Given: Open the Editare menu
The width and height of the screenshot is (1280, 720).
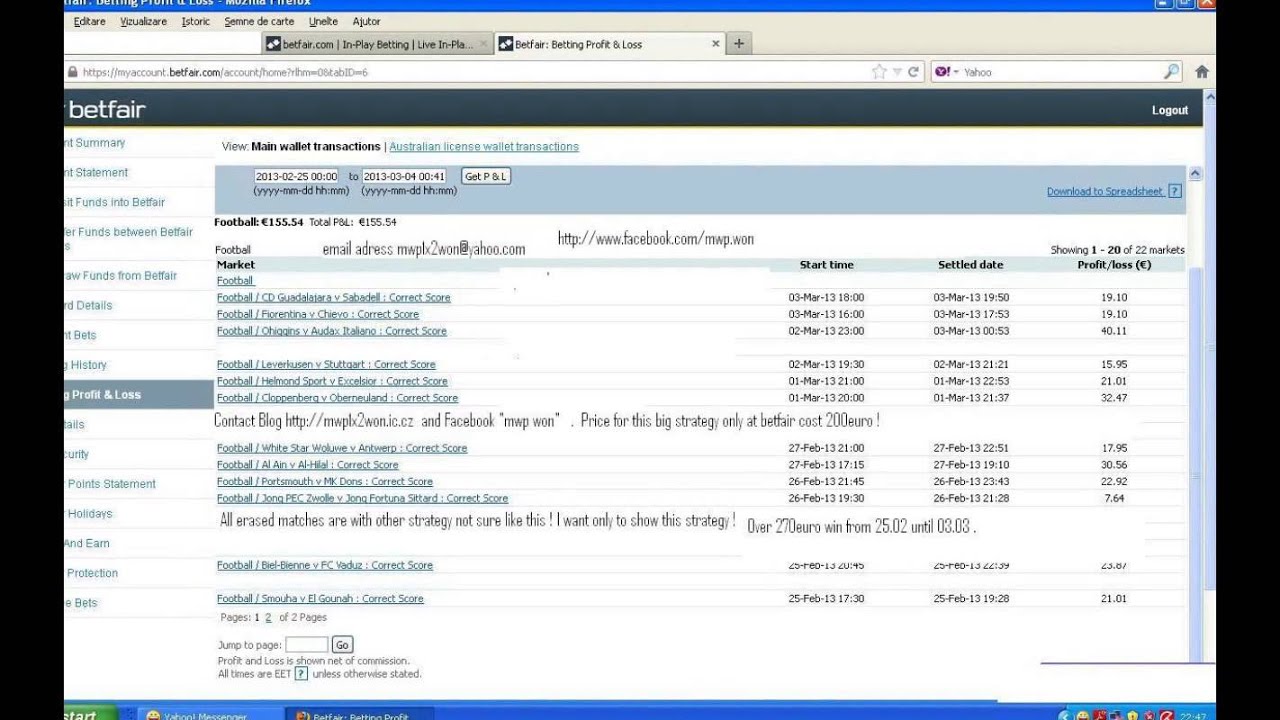Looking at the screenshot, I should [x=89, y=21].
